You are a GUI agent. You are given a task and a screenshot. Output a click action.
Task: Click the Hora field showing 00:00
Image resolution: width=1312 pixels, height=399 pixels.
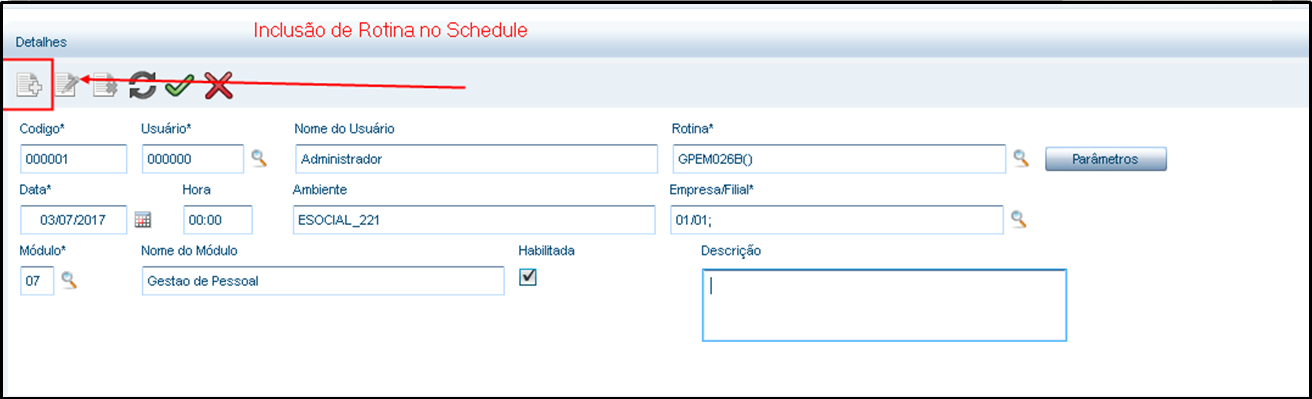tap(218, 220)
